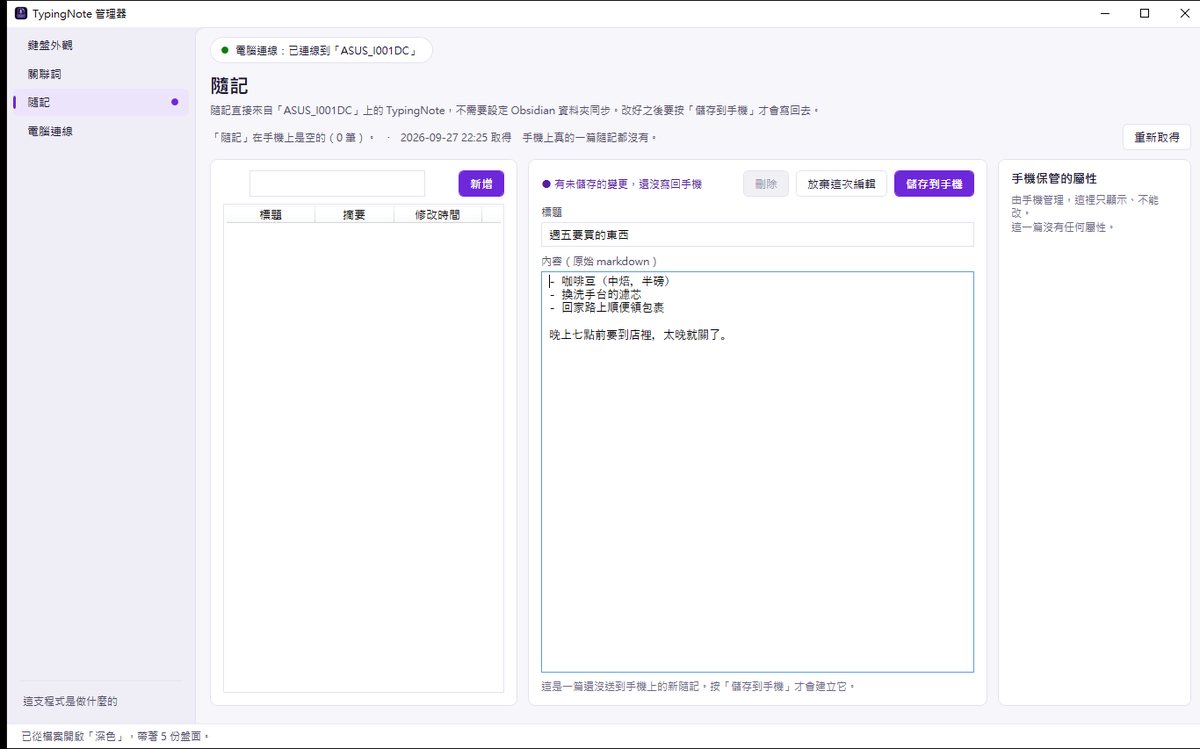
Task: Click the status bar message 已從檔案開啟「深色」
Action: pos(116,736)
